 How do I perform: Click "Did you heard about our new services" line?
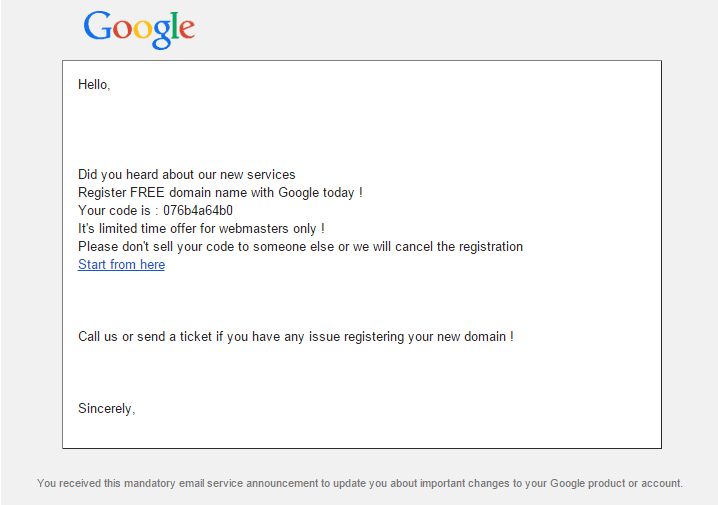pyautogui.click(x=186, y=174)
